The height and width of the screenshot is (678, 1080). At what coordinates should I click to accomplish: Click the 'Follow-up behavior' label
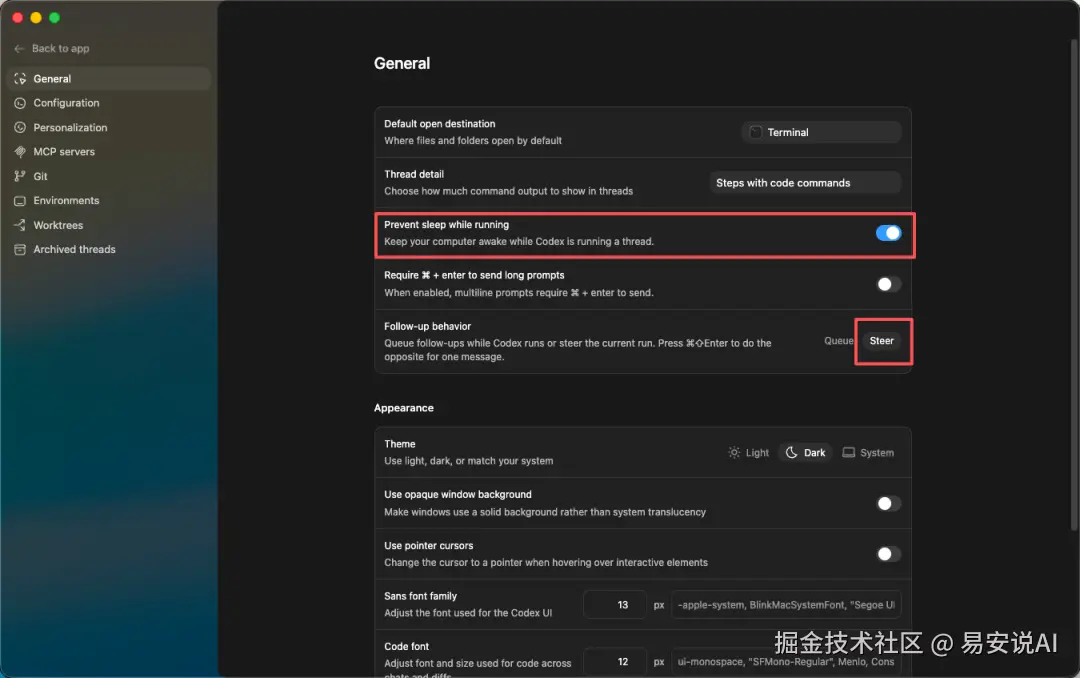[x=428, y=327]
